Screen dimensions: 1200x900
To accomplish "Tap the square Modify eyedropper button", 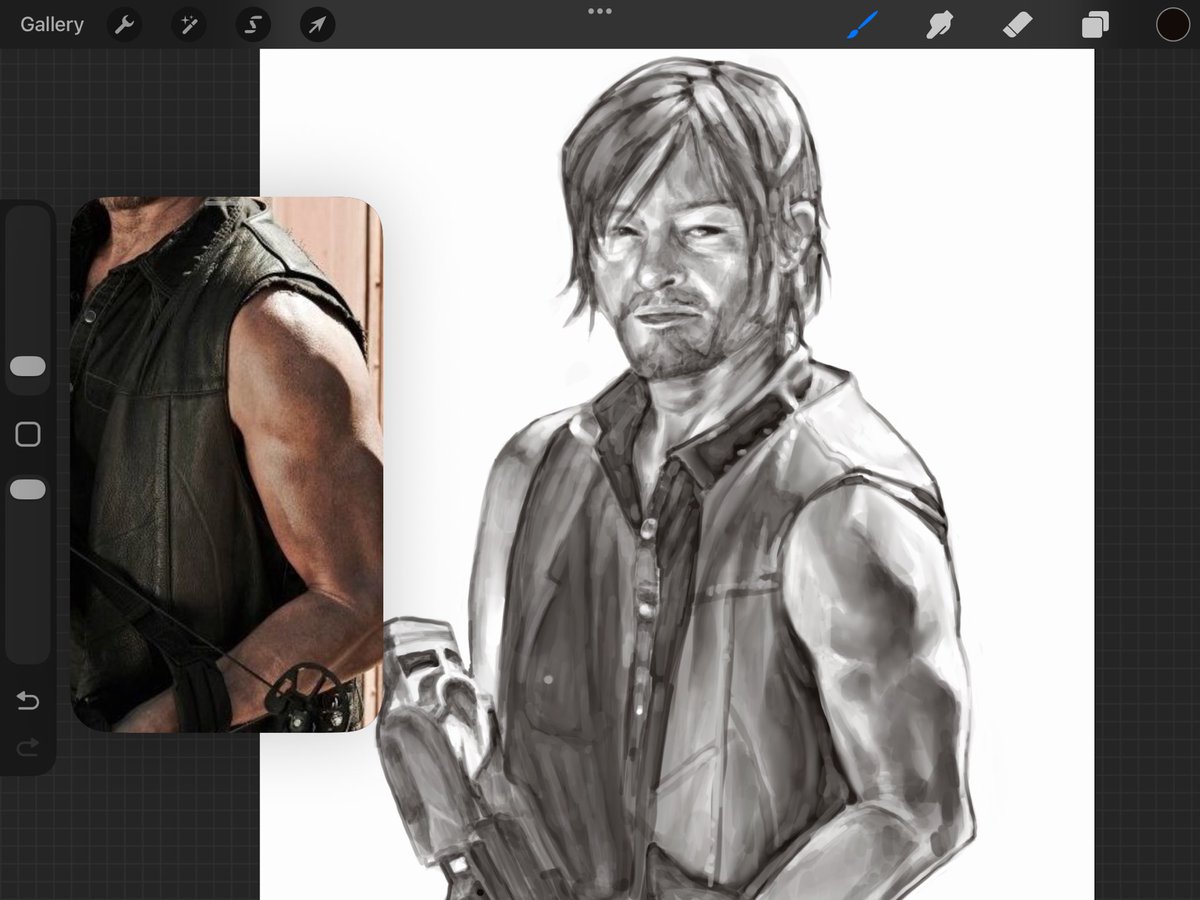I will (x=28, y=434).
